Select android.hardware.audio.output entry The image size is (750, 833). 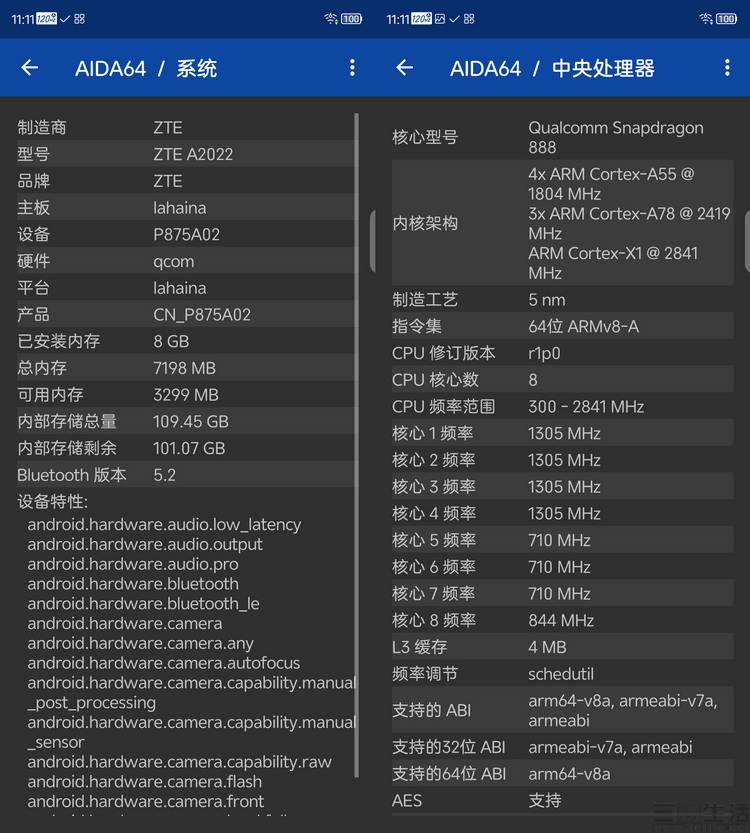pyautogui.click(x=145, y=545)
